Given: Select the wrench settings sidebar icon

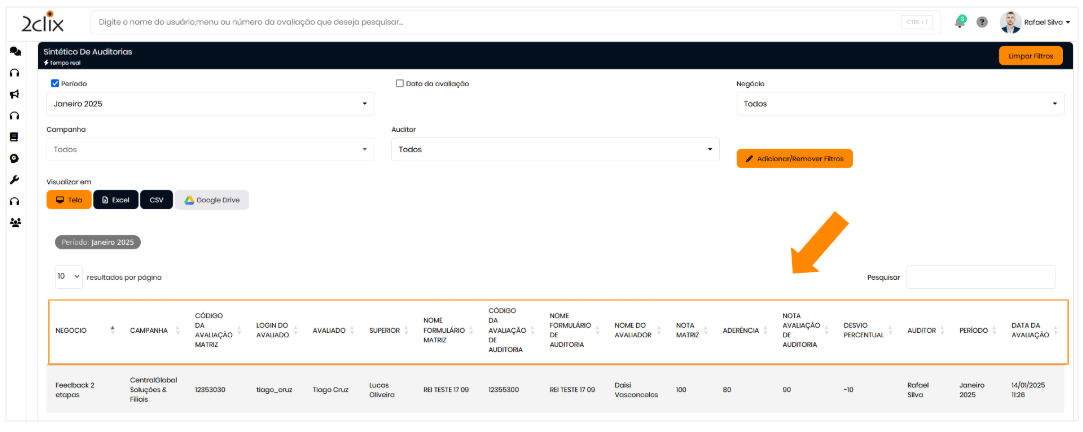Looking at the screenshot, I should 15,180.
